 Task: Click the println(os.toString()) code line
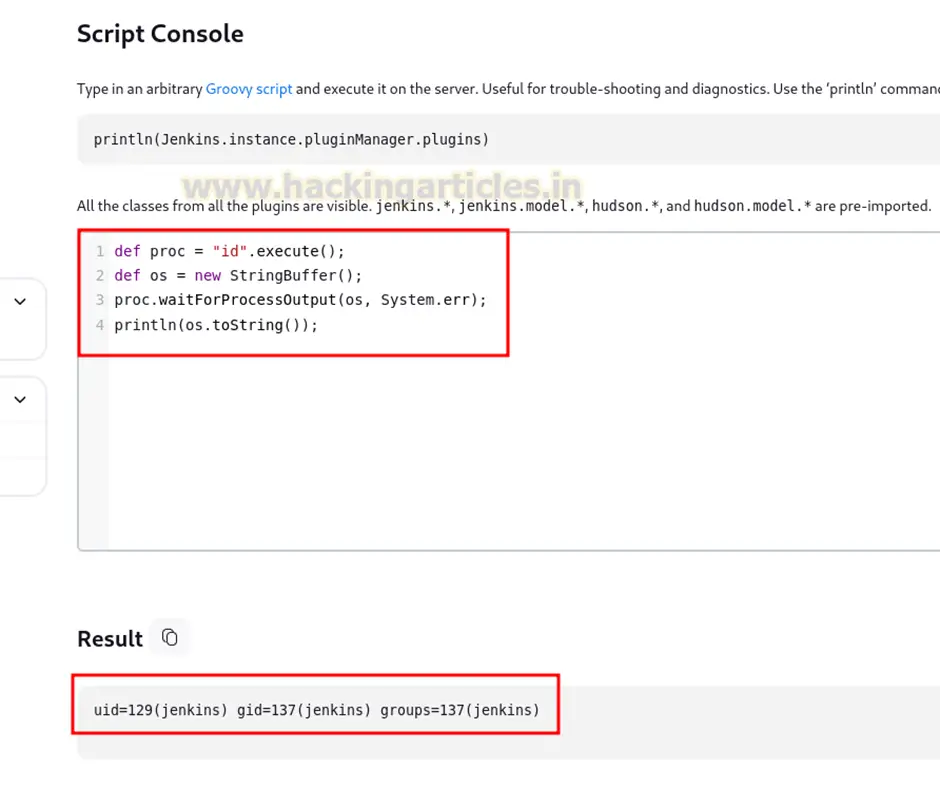(216, 325)
